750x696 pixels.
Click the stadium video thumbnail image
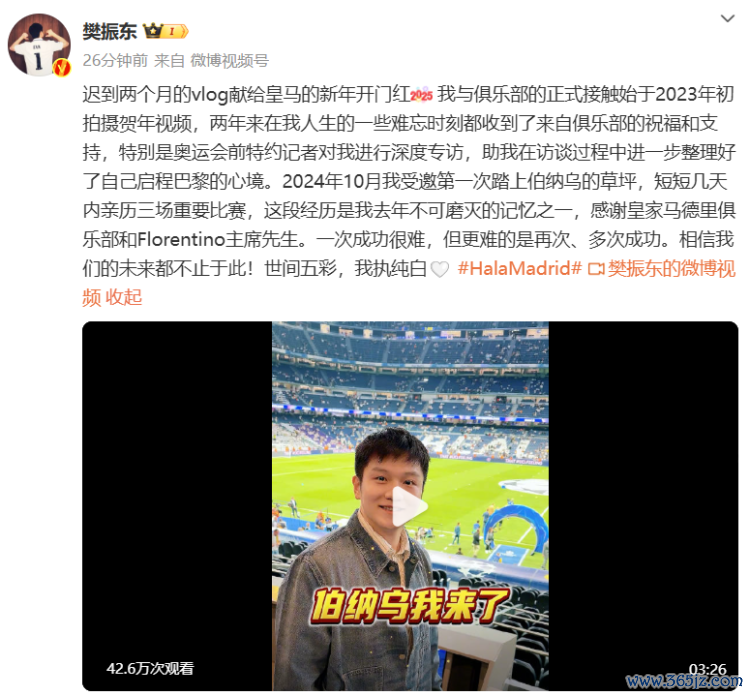410,506
